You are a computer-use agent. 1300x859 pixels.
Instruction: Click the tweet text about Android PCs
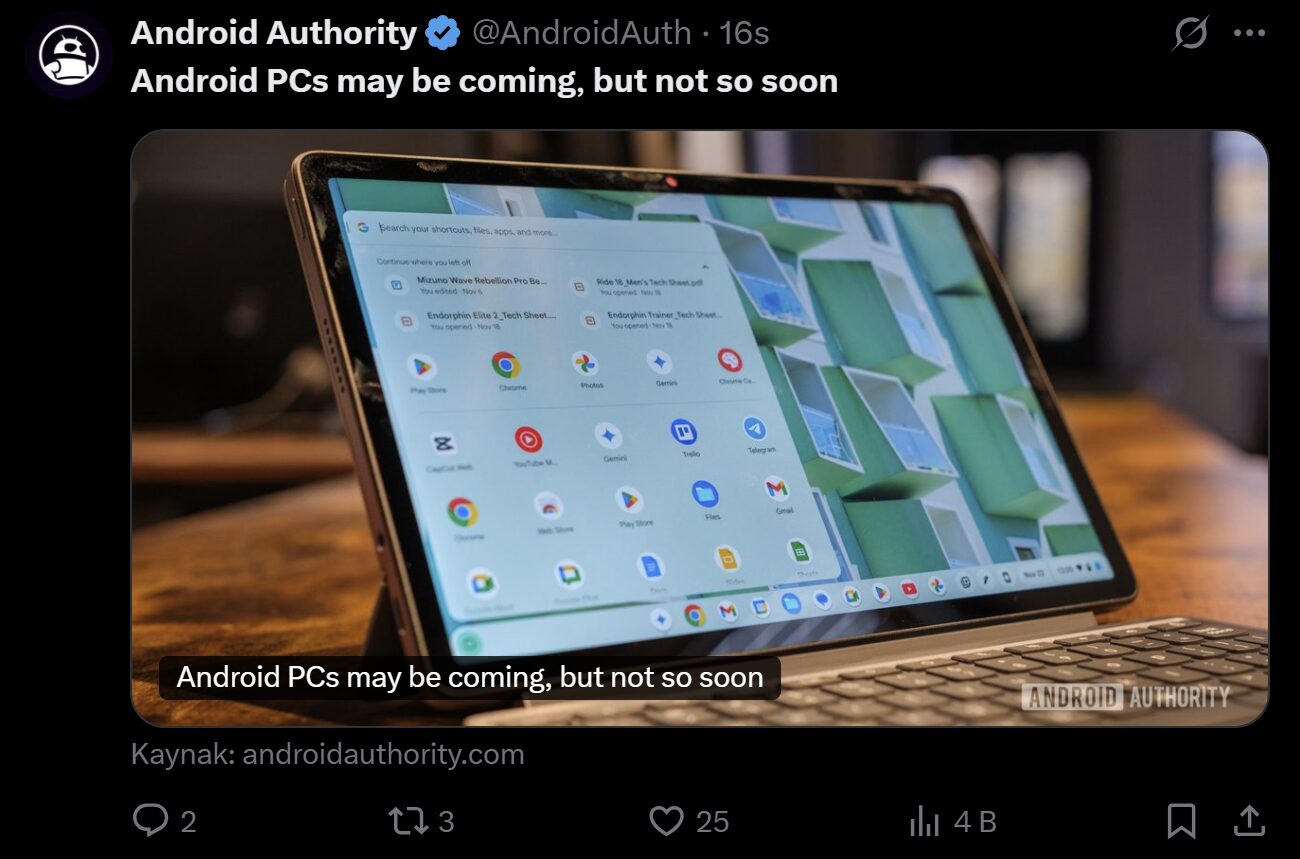point(484,81)
